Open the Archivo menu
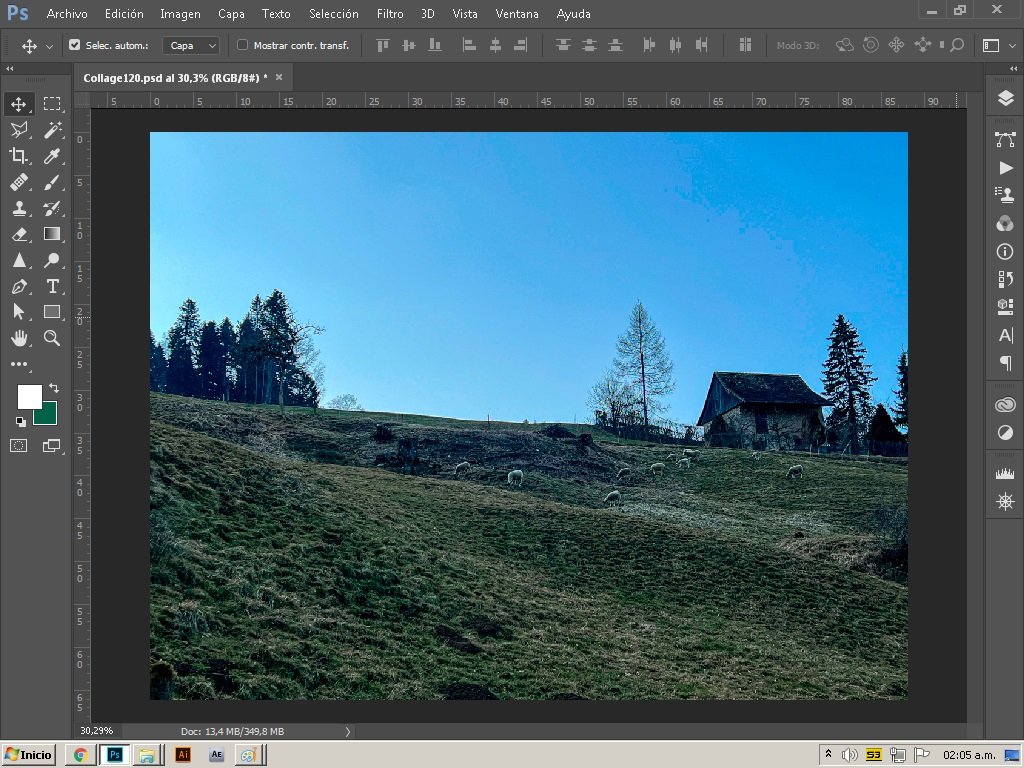This screenshot has height=768, width=1024. point(67,13)
